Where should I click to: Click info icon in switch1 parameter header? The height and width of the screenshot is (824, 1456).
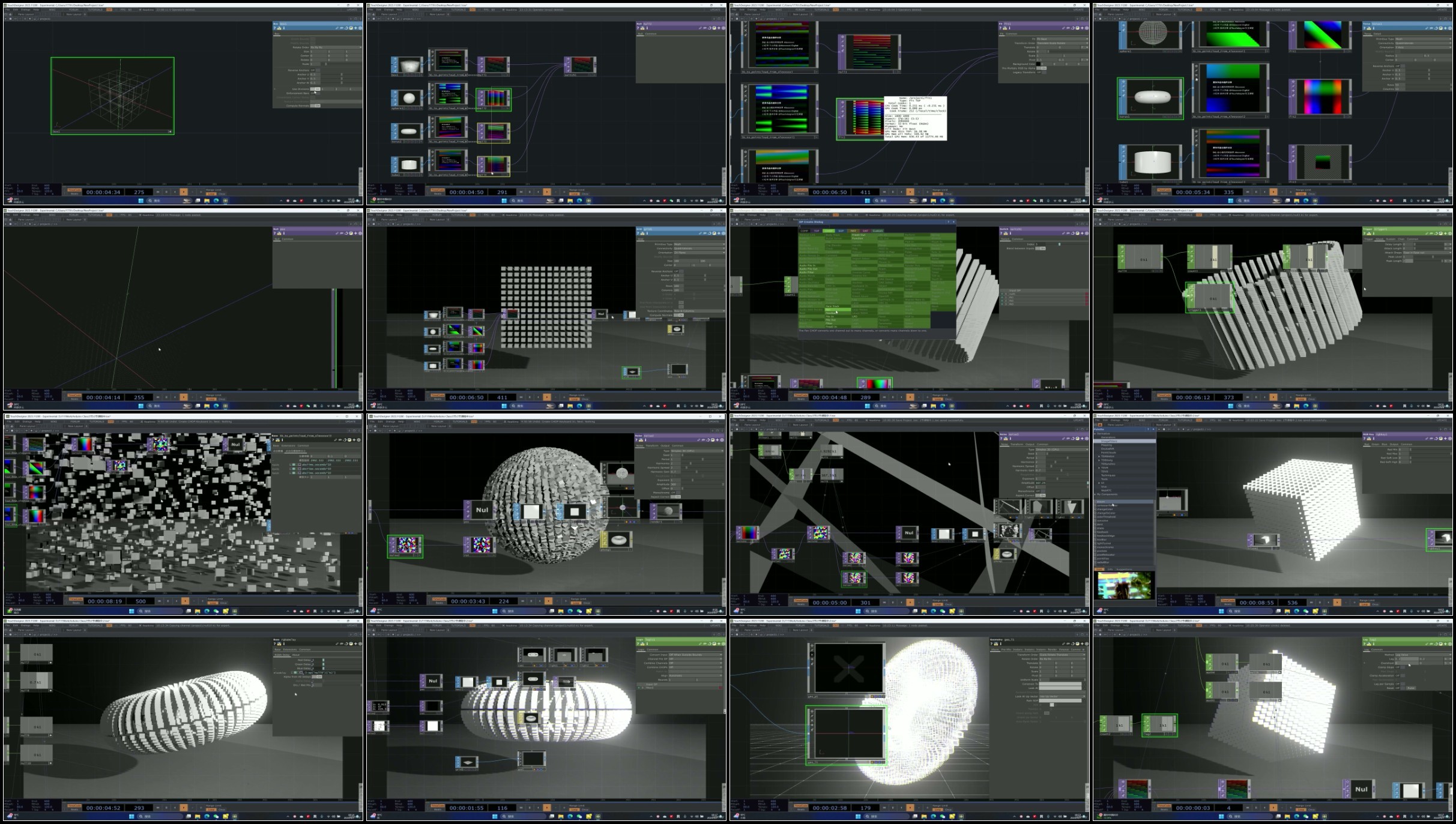coord(1010,233)
